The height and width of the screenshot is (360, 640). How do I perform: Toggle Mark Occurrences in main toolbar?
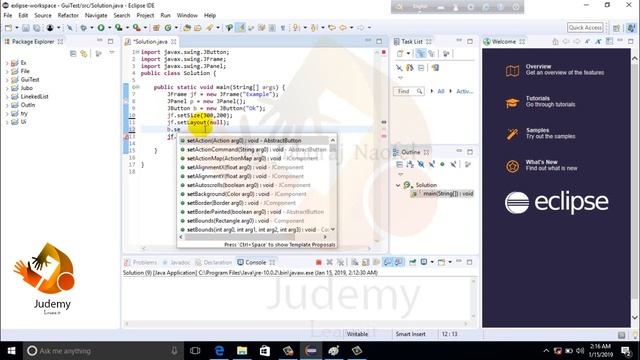pyautogui.click(x=241, y=28)
